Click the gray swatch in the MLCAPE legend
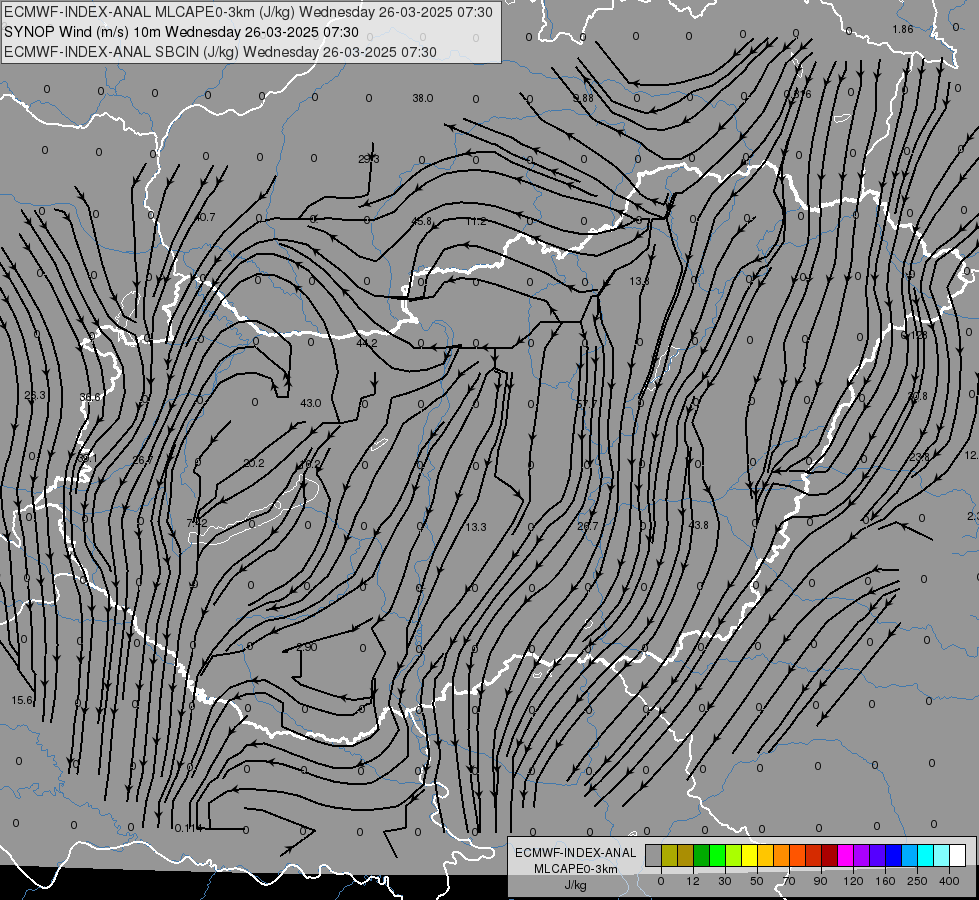Image resolution: width=979 pixels, height=900 pixels. (x=654, y=855)
